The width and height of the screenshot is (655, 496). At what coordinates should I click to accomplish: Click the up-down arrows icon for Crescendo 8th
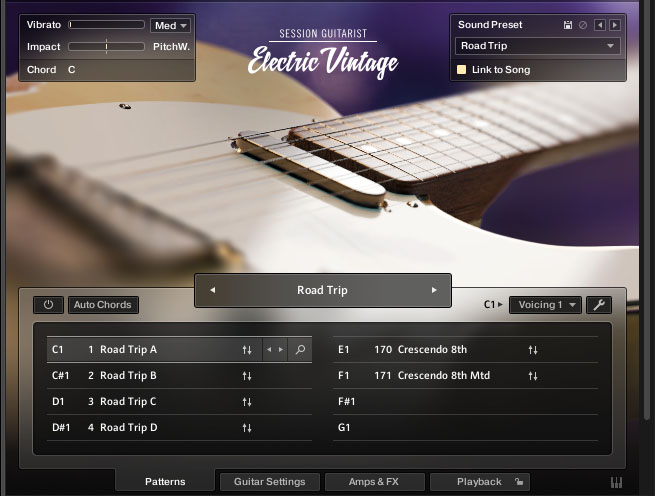(x=533, y=350)
